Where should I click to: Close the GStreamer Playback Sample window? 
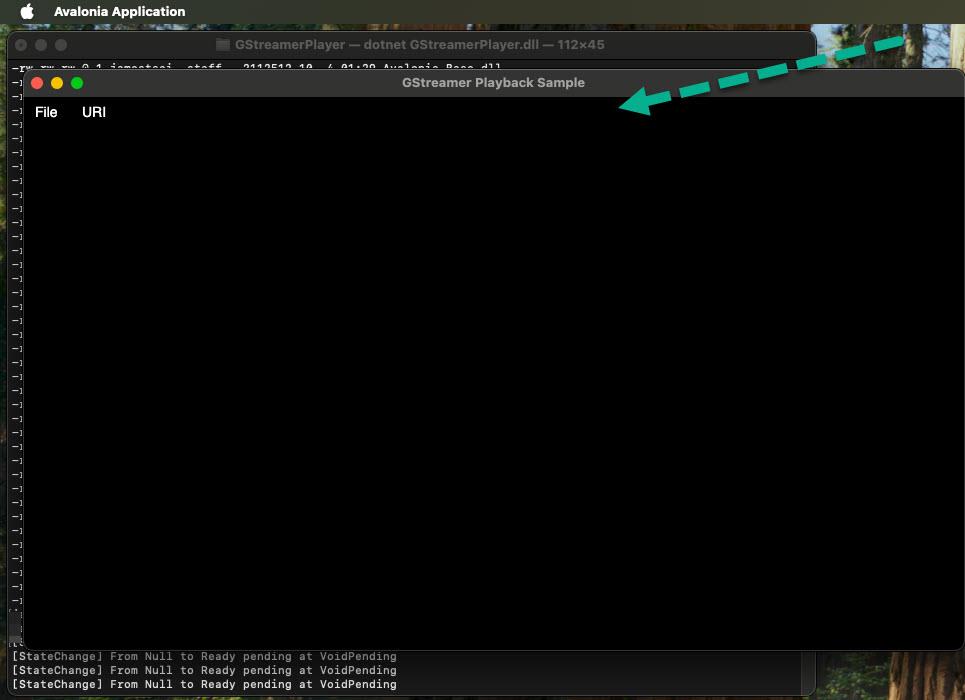(38, 83)
